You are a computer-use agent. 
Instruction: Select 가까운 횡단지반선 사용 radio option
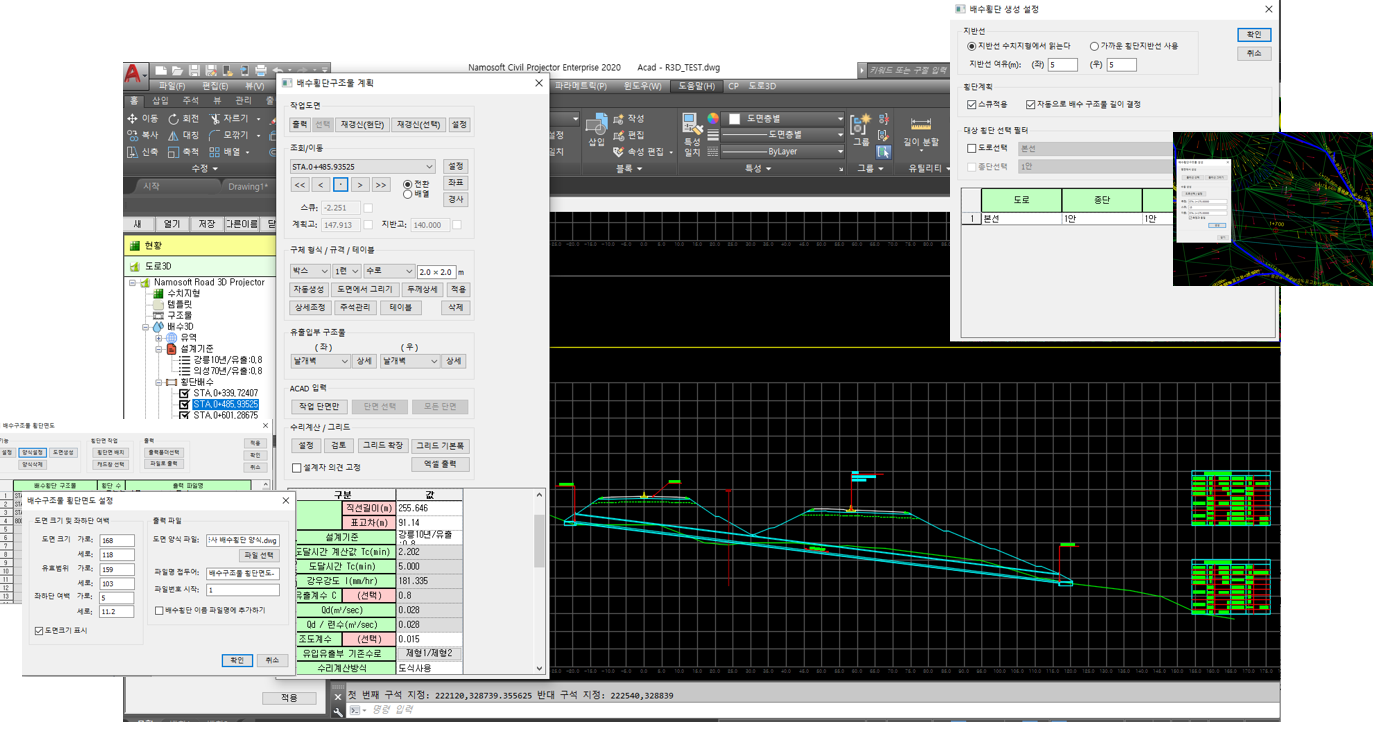(1095, 46)
